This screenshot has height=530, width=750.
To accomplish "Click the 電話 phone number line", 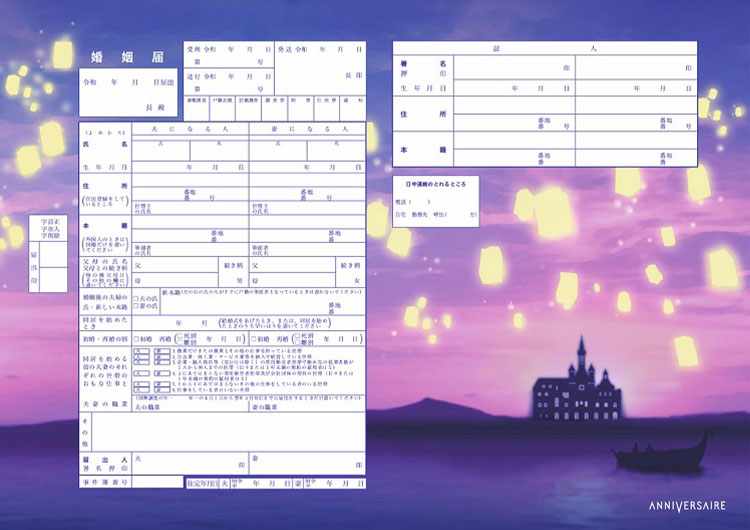I will click(413, 202).
